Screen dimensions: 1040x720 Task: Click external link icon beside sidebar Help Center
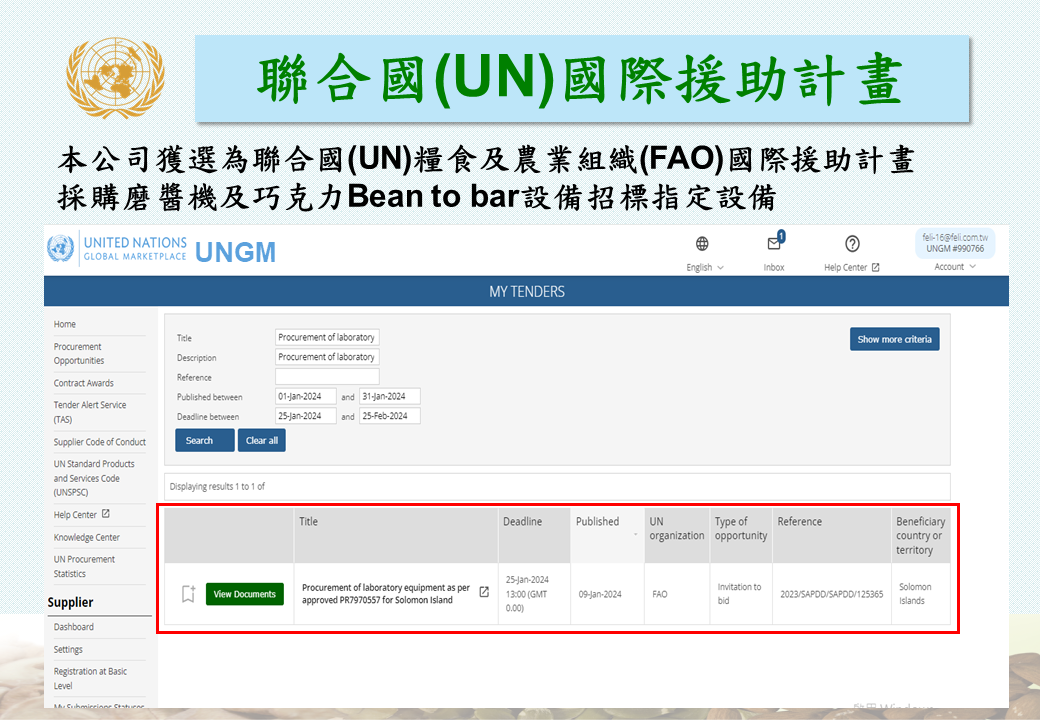tap(105, 514)
